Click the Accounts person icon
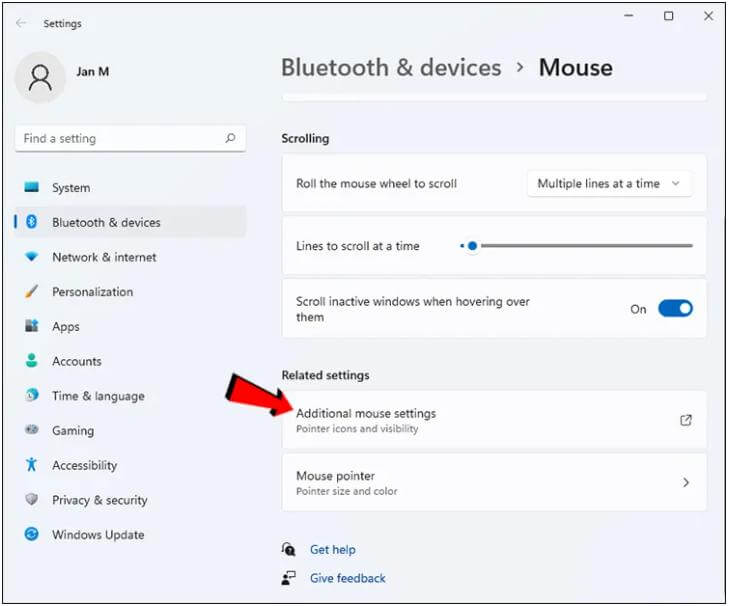This screenshot has height=606, width=729. pos(32,360)
